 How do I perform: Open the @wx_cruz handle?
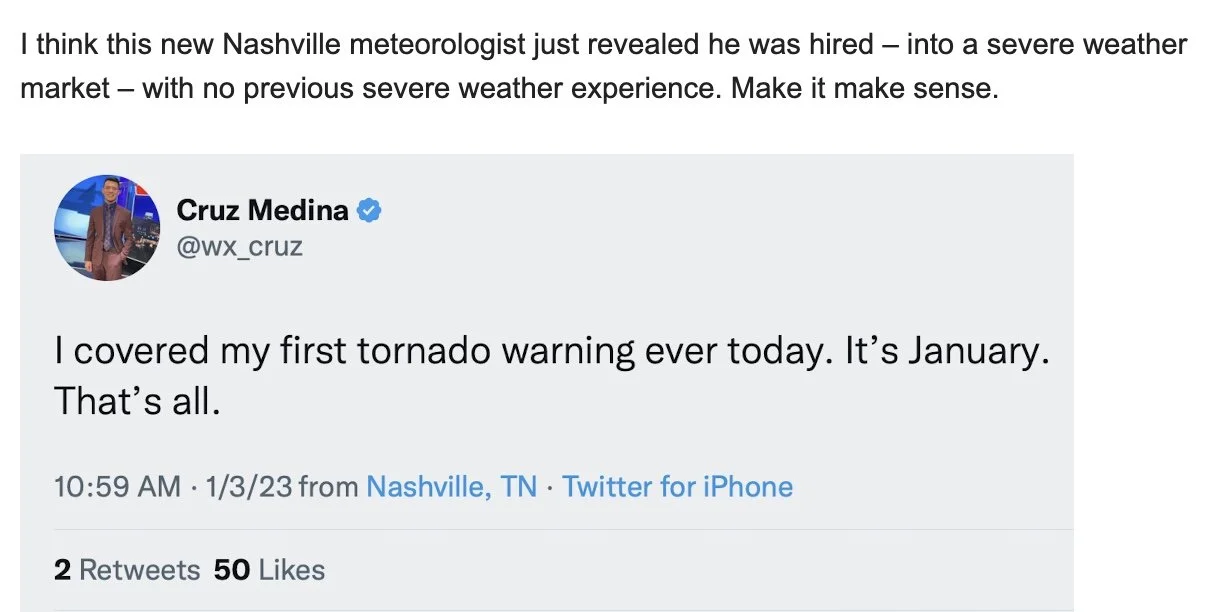click(x=239, y=245)
